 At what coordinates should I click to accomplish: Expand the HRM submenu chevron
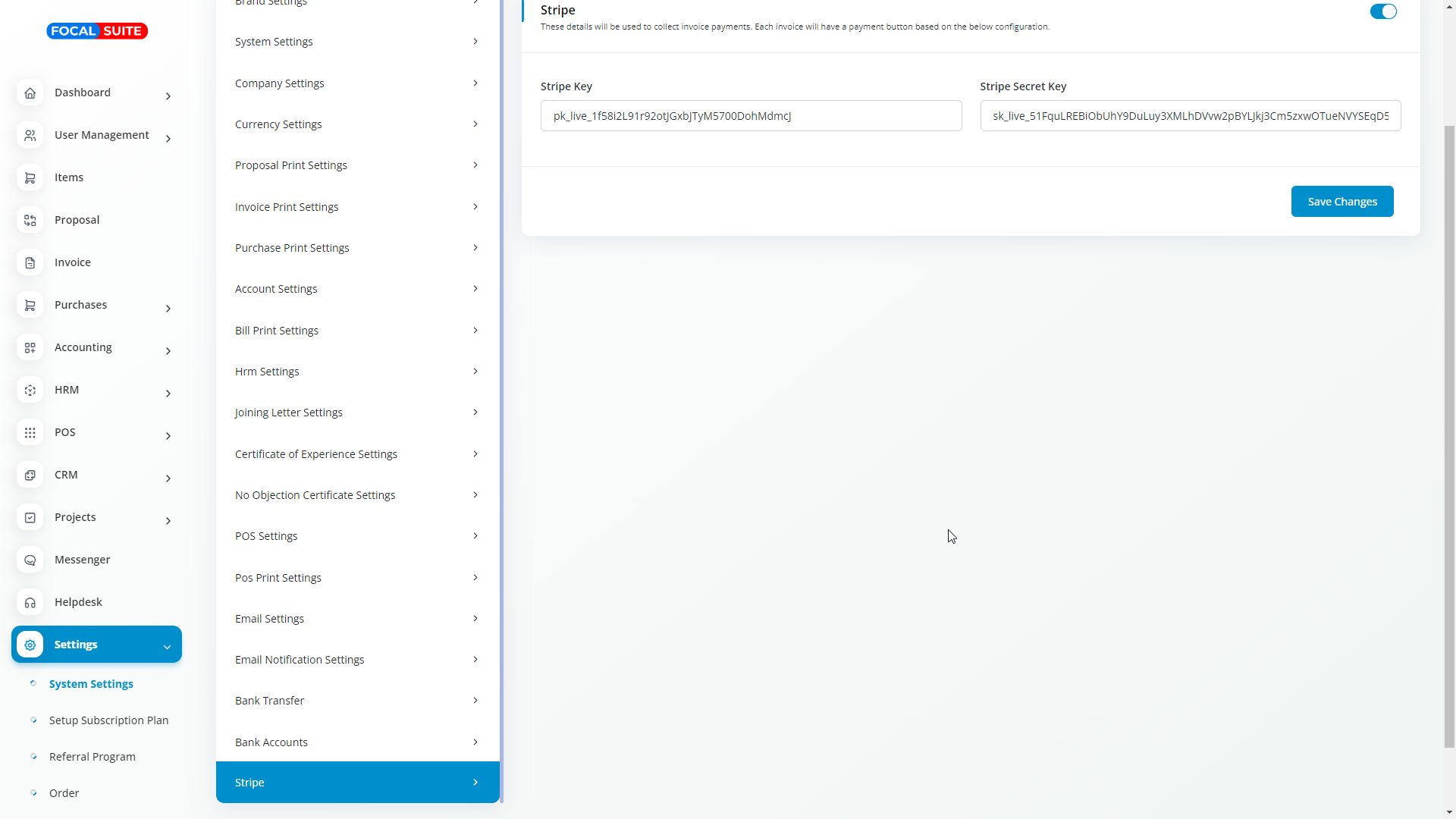pos(168,394)
